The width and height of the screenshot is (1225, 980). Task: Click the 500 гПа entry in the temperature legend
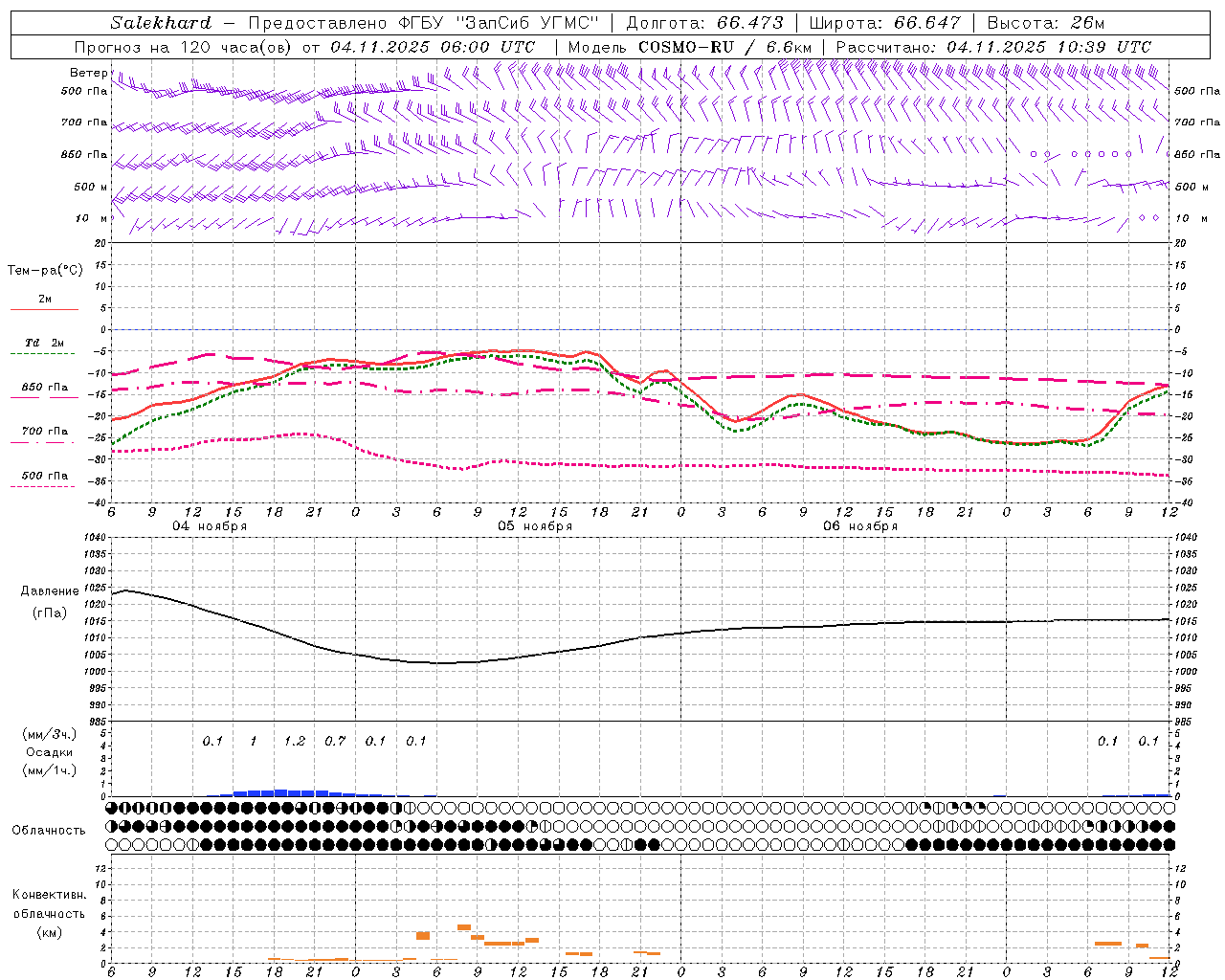point(44,476)
